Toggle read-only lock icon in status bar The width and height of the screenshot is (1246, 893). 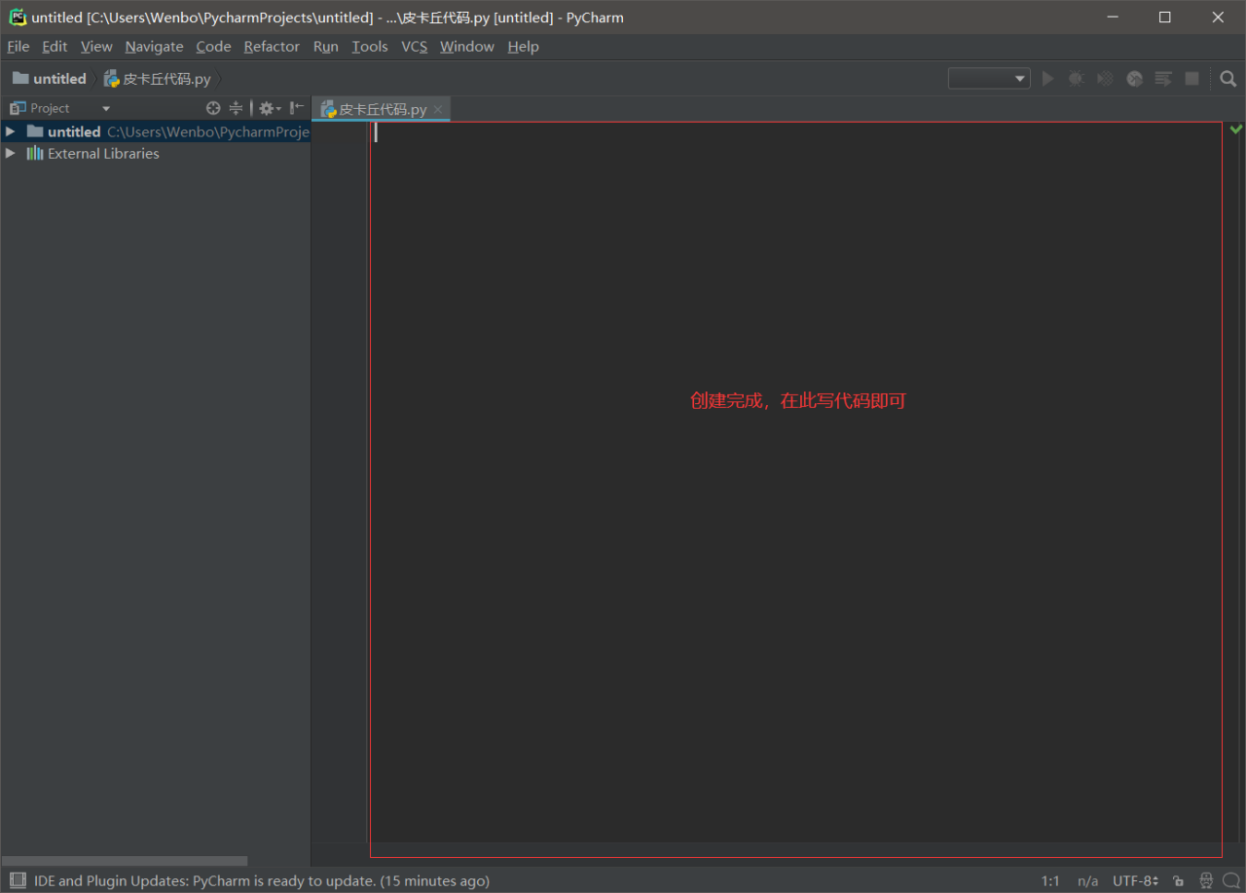pyautogui.click(x=1178, y=881)
